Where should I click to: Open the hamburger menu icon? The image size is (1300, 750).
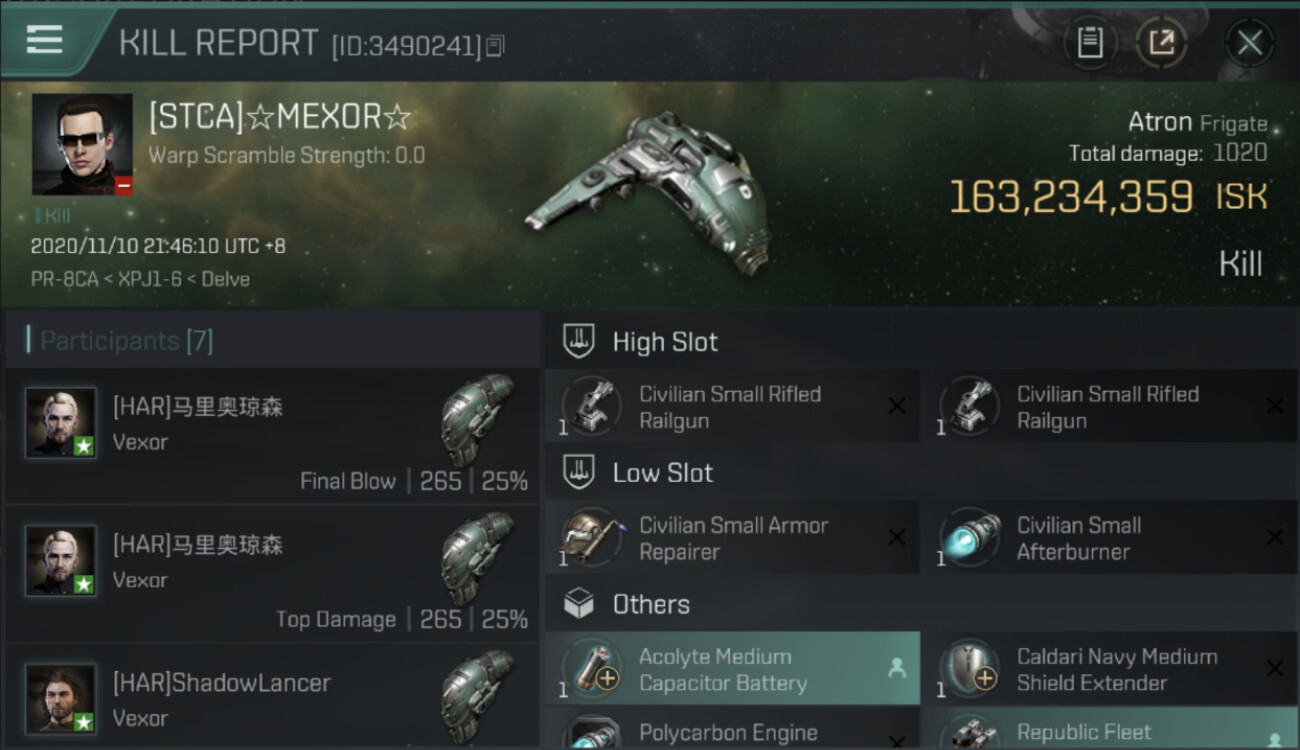(45, 40)
